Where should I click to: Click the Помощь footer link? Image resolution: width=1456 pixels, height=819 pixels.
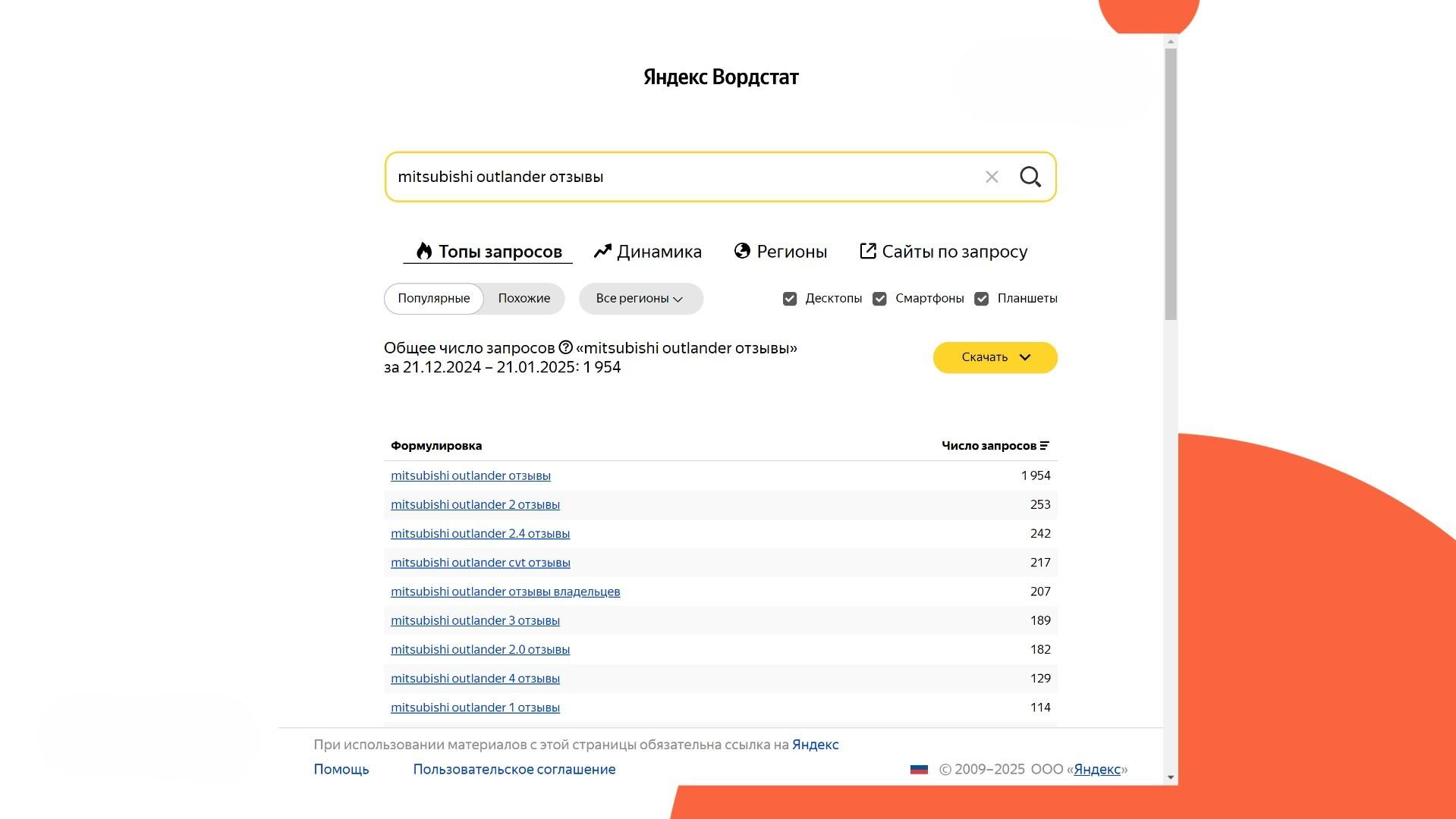341,769
